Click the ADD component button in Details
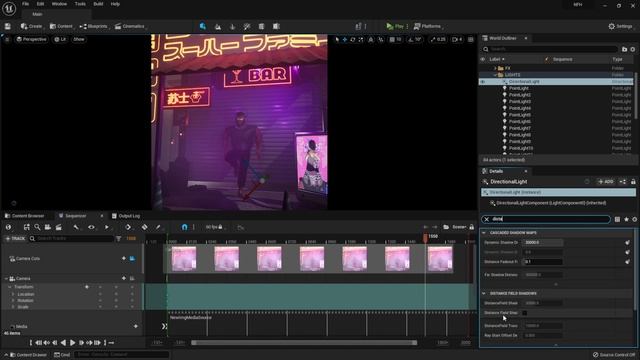 606,182
